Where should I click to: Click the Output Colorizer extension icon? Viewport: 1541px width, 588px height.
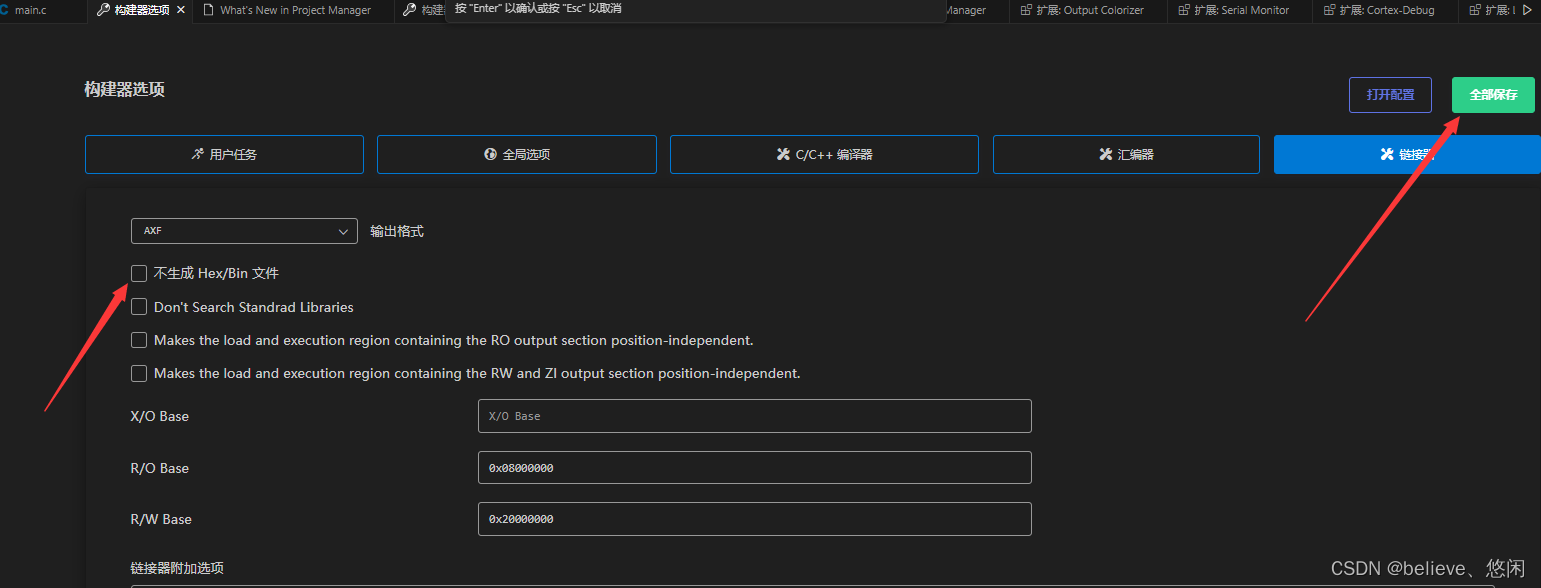[x=1025, y=10]
